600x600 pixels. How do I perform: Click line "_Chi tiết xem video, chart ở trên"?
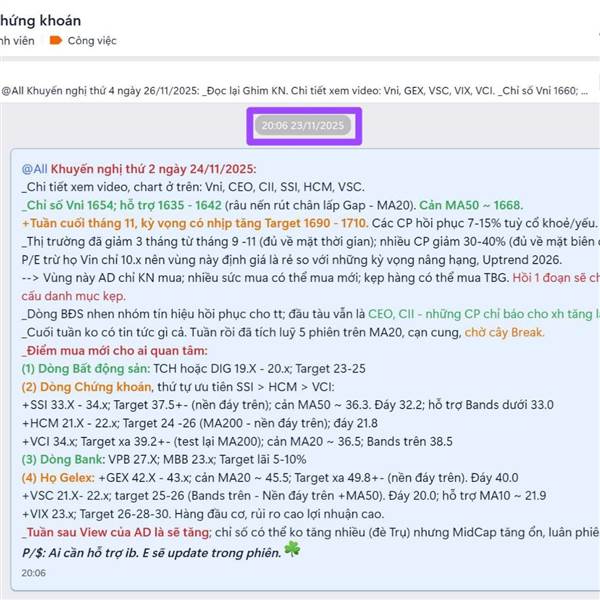[193, 187]
